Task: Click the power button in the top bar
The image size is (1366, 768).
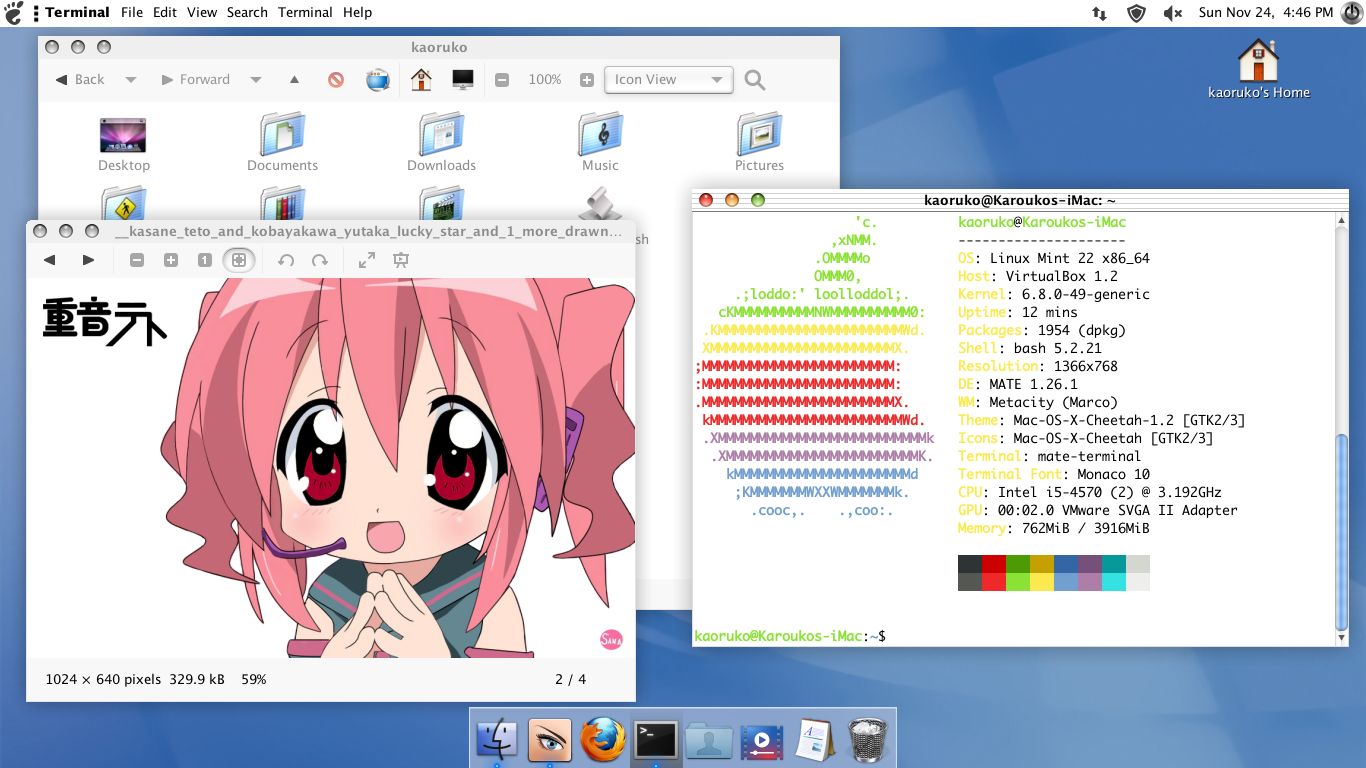Action: click(x=1350, y=13)
